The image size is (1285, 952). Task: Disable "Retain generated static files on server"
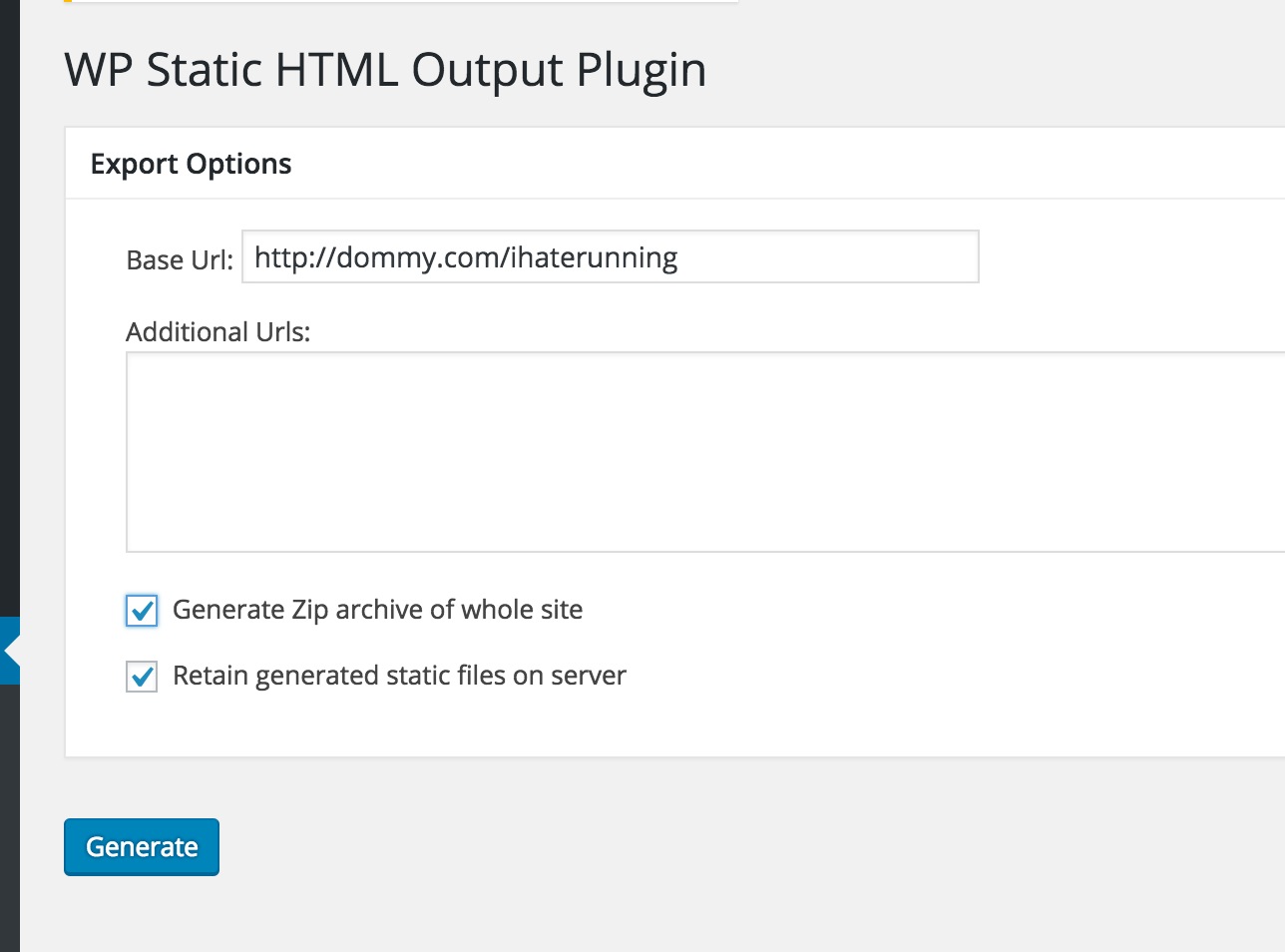pyautogui.click(x=141, y=676)
